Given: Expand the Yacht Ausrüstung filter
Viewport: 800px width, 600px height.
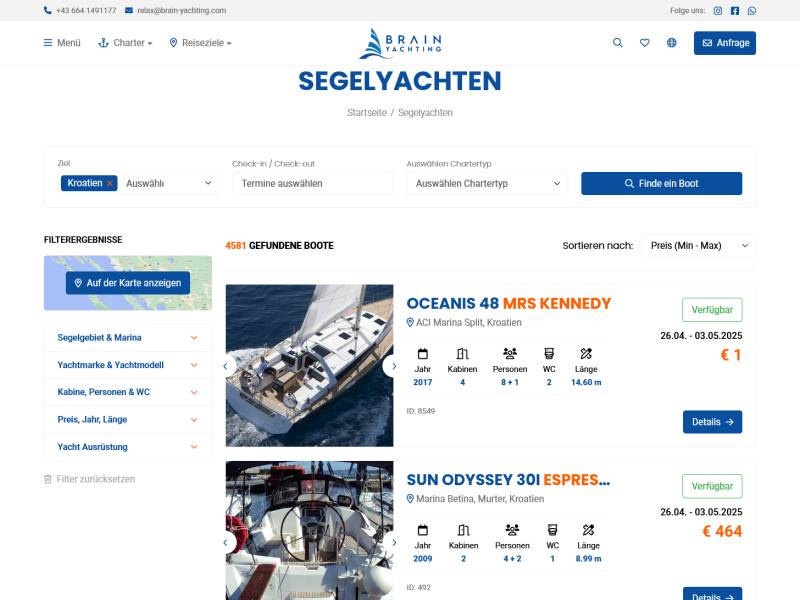Looking at the screenshot, I should click(x=128, y=447).
